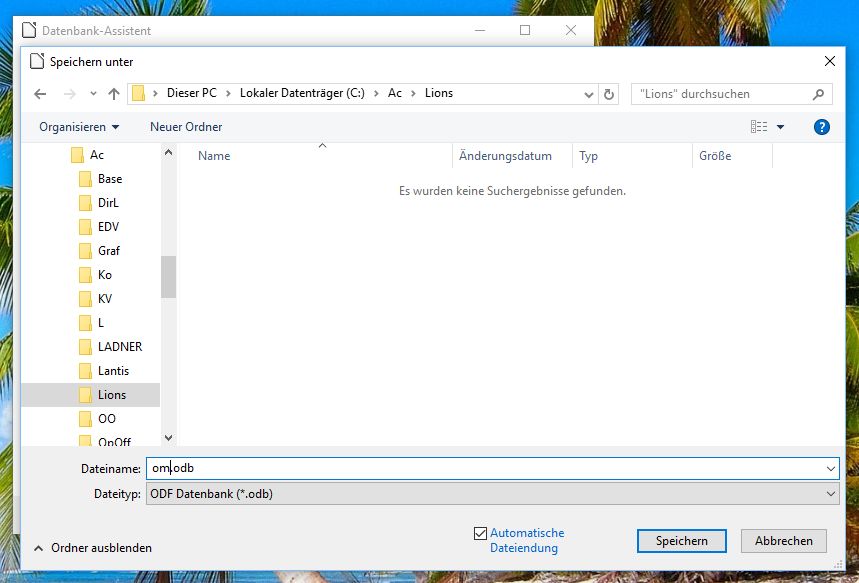Expand chevron after Ac breadcrumb
Screen dimensions: 859x583
pyautogui.click(x=414, y=94)
